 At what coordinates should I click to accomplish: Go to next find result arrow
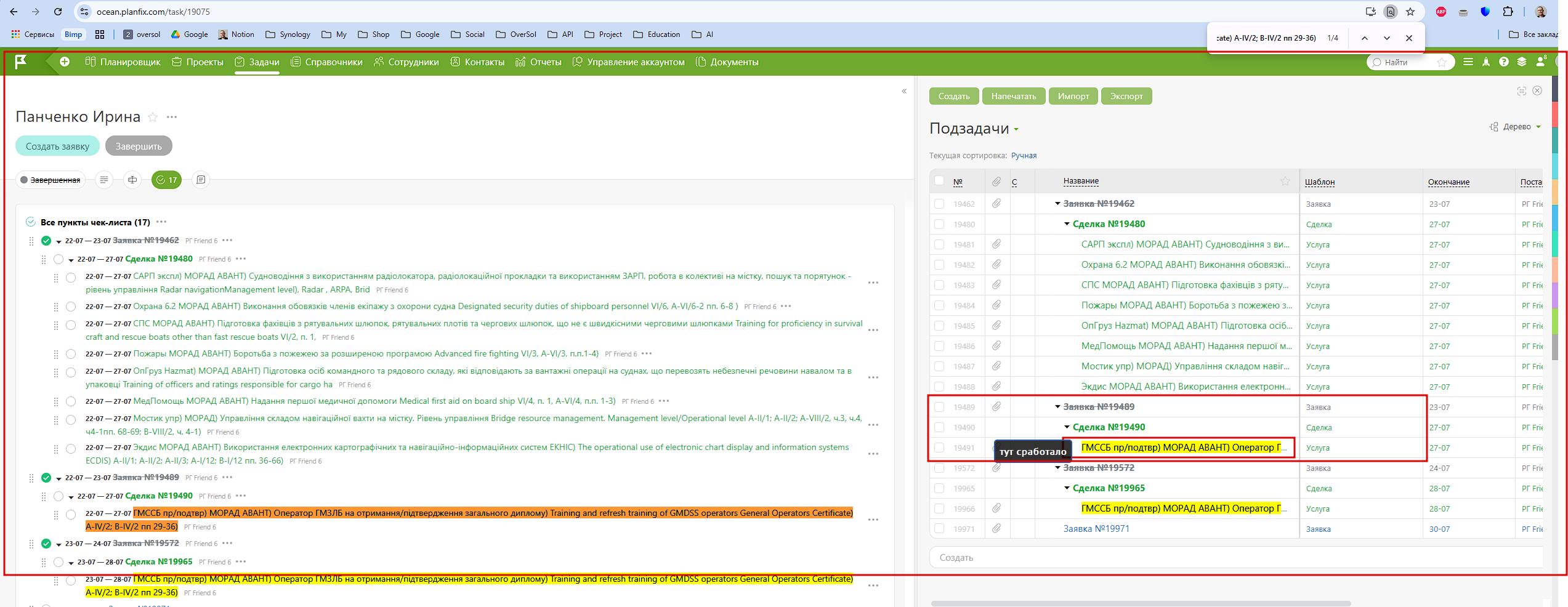[1387, 38]
